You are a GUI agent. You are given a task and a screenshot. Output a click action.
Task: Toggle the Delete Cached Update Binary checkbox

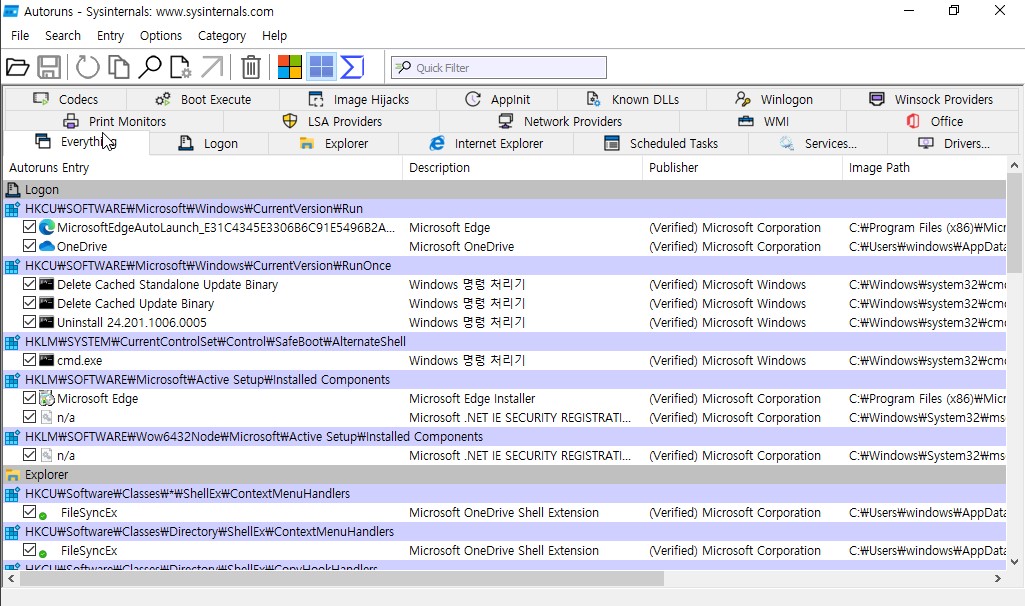point(29,303)
